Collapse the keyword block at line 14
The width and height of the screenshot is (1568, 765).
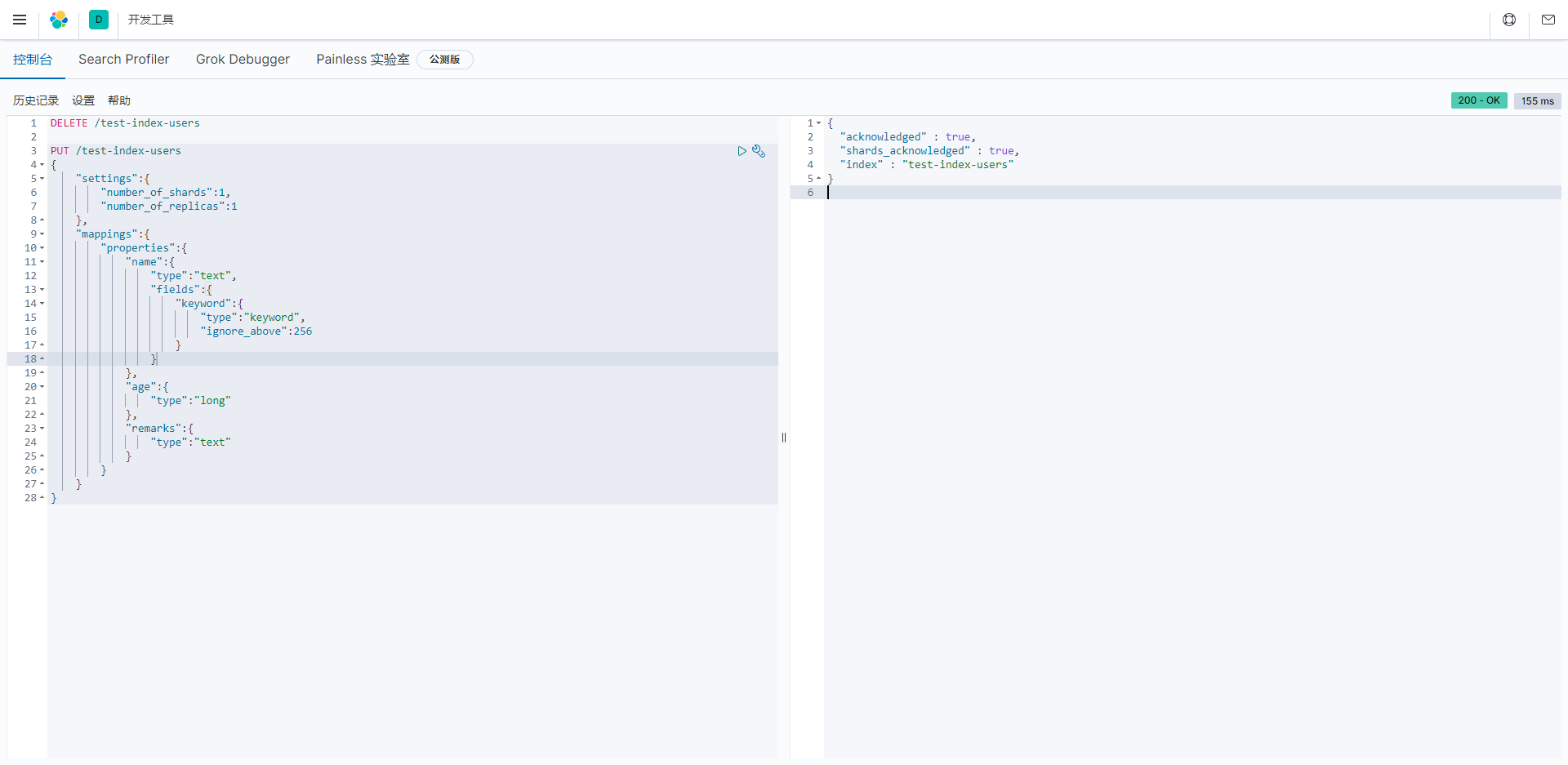click(42, 304)
